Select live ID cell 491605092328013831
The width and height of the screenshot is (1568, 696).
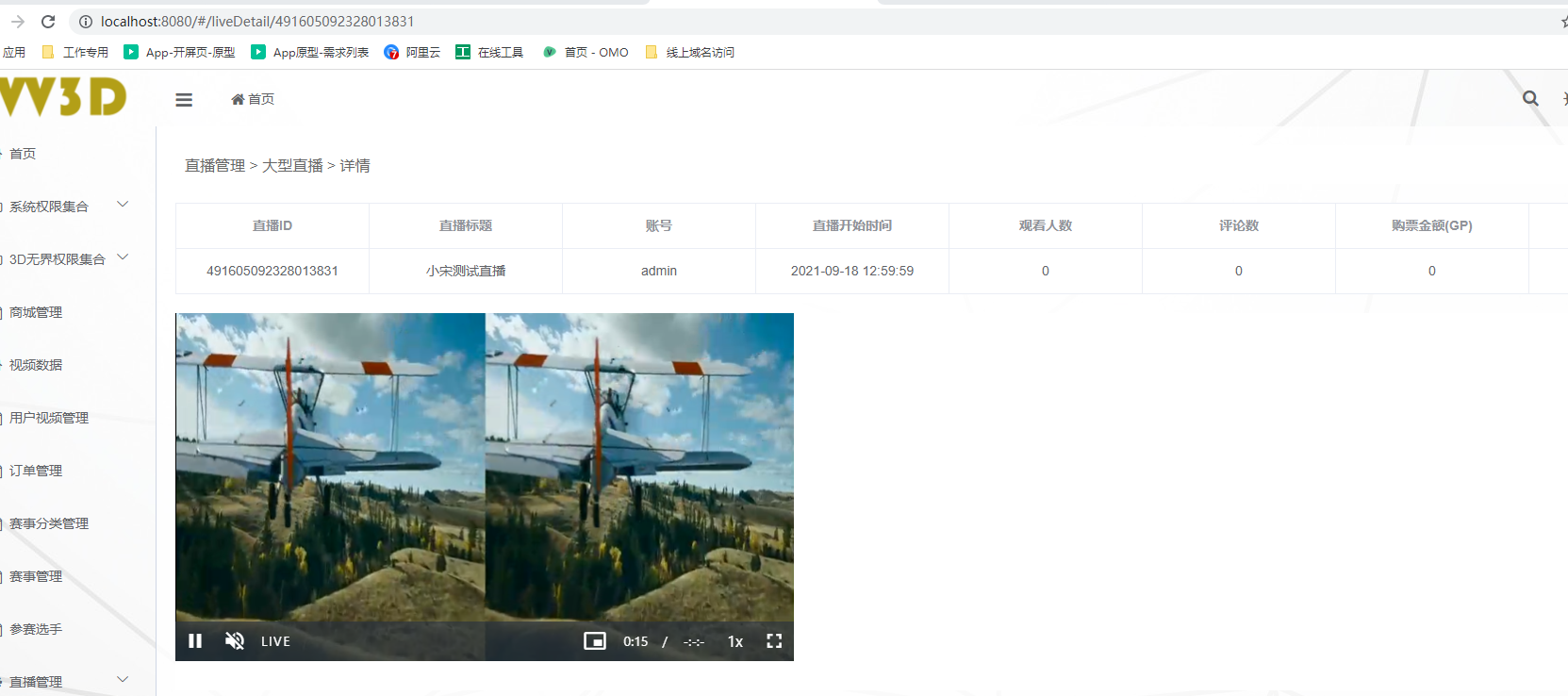272,271
